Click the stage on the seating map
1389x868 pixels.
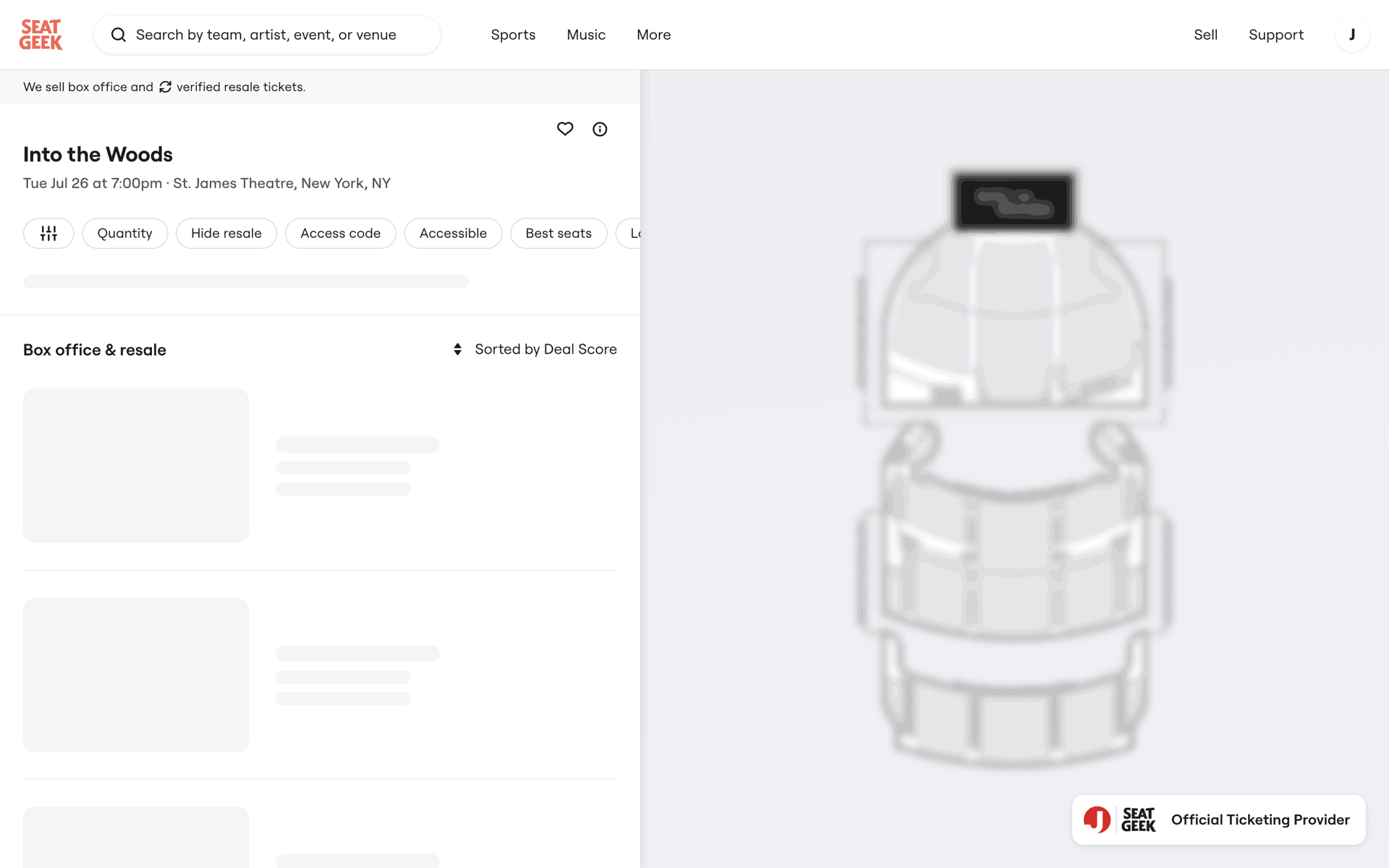click(1014, 202)
